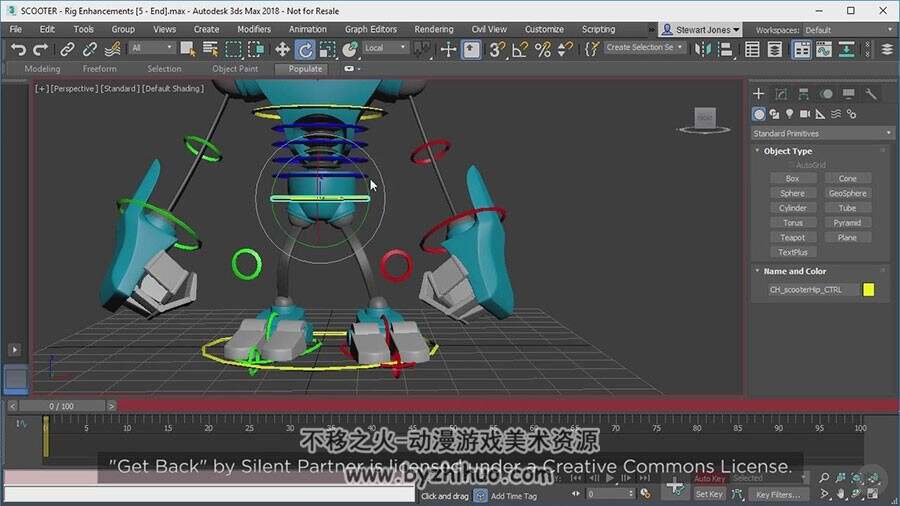Screen dimensions: 900x506
Task: Select the Select and Link tool
Action: pos(67,50)
